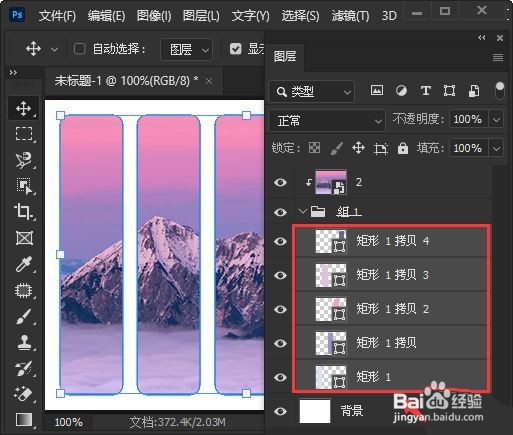
Task: Select the Rectangular Marquee tool
Action: 24,134
